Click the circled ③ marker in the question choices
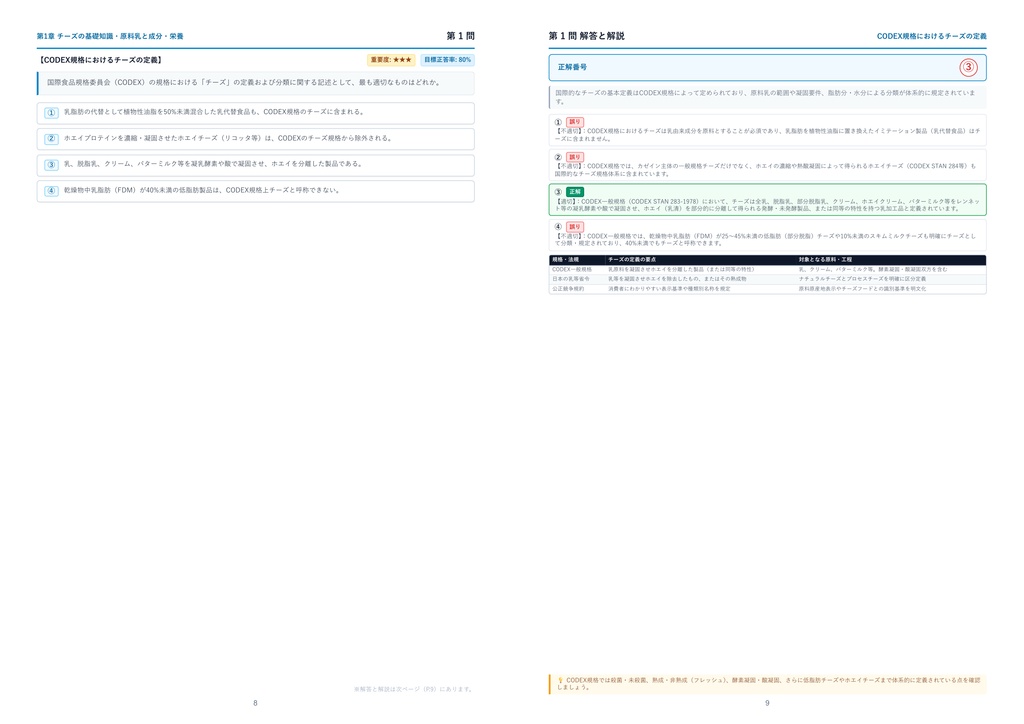This screenshot has width=1024, height=724. click(52, 165)
